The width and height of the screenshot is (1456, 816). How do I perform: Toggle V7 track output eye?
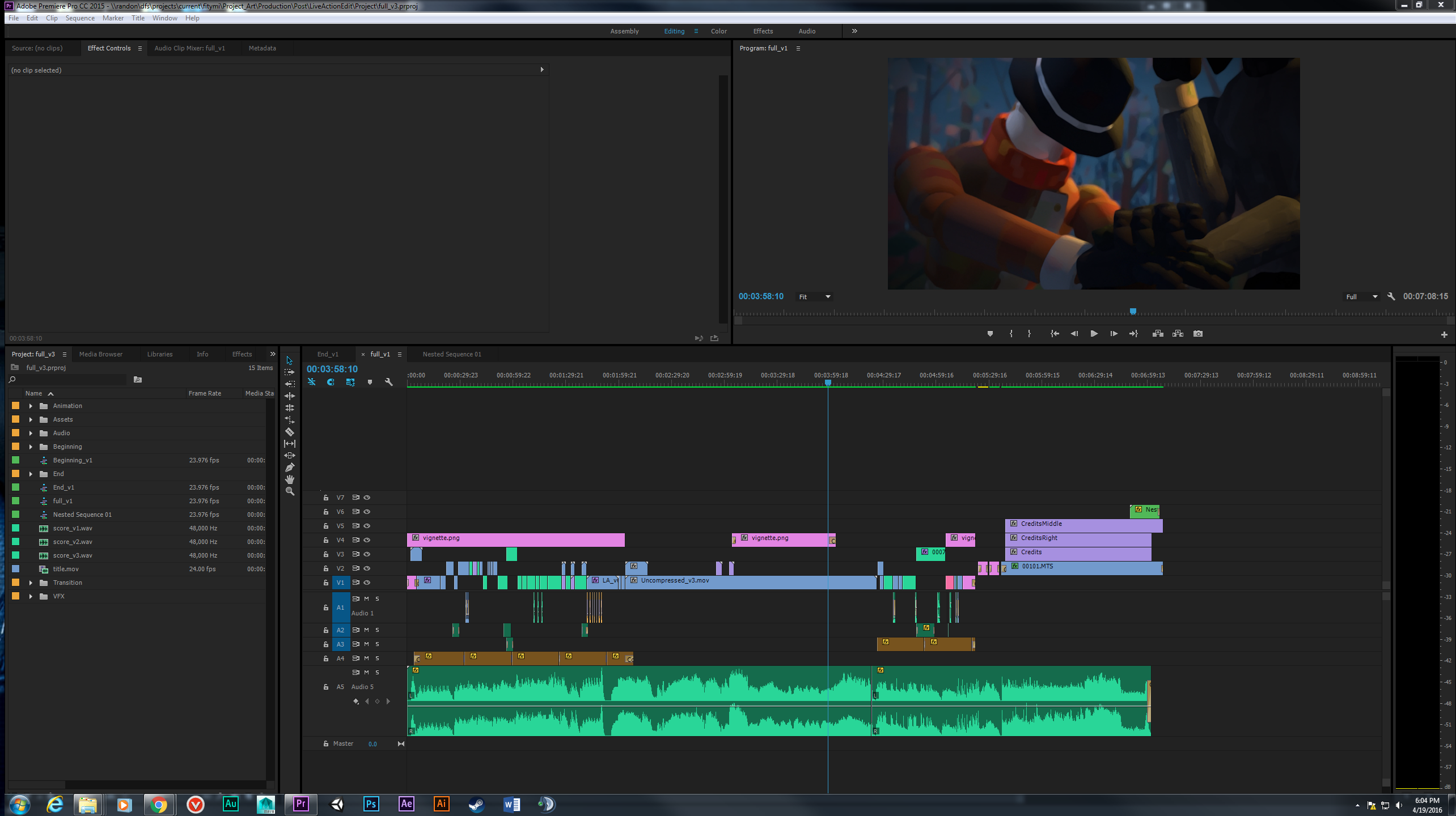pos(367,498)
